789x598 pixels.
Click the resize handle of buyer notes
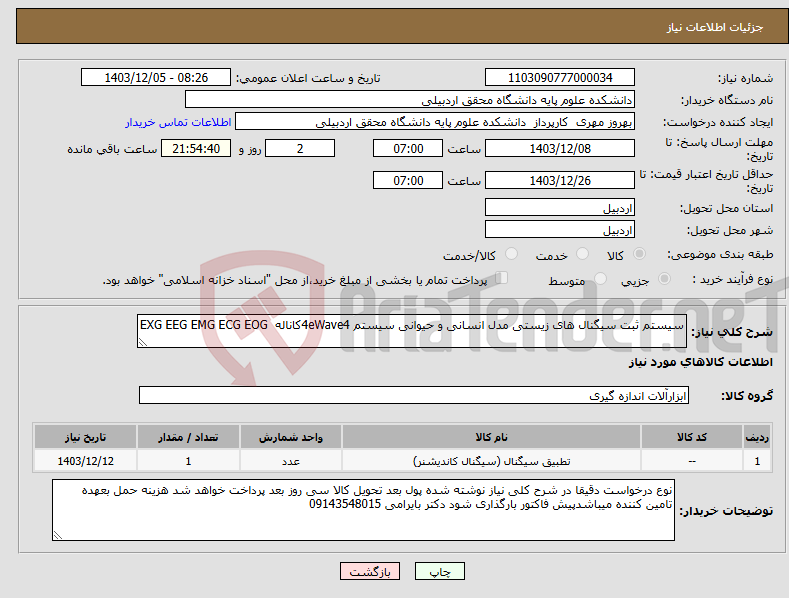pos(58,536)
